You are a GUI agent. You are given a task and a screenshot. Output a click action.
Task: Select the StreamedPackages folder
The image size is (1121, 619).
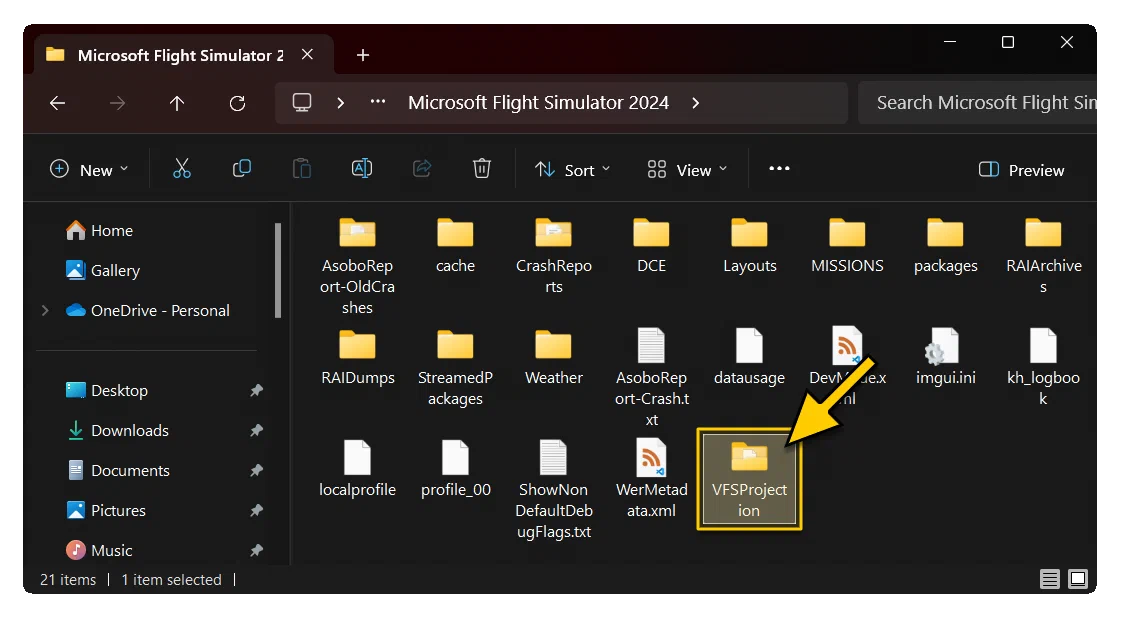pos(455,367)
